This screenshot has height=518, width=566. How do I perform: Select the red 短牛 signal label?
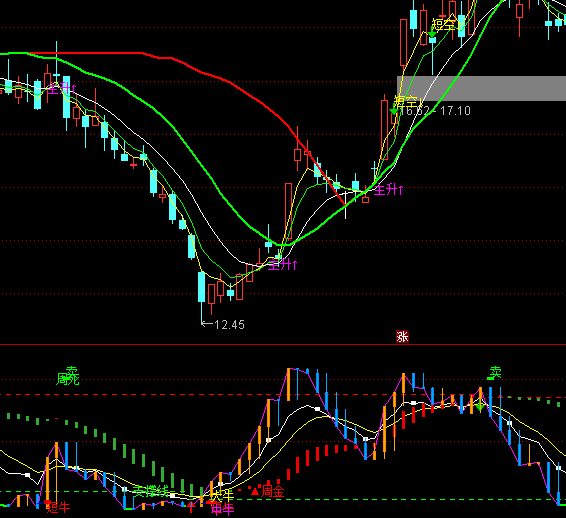(58, 507)
